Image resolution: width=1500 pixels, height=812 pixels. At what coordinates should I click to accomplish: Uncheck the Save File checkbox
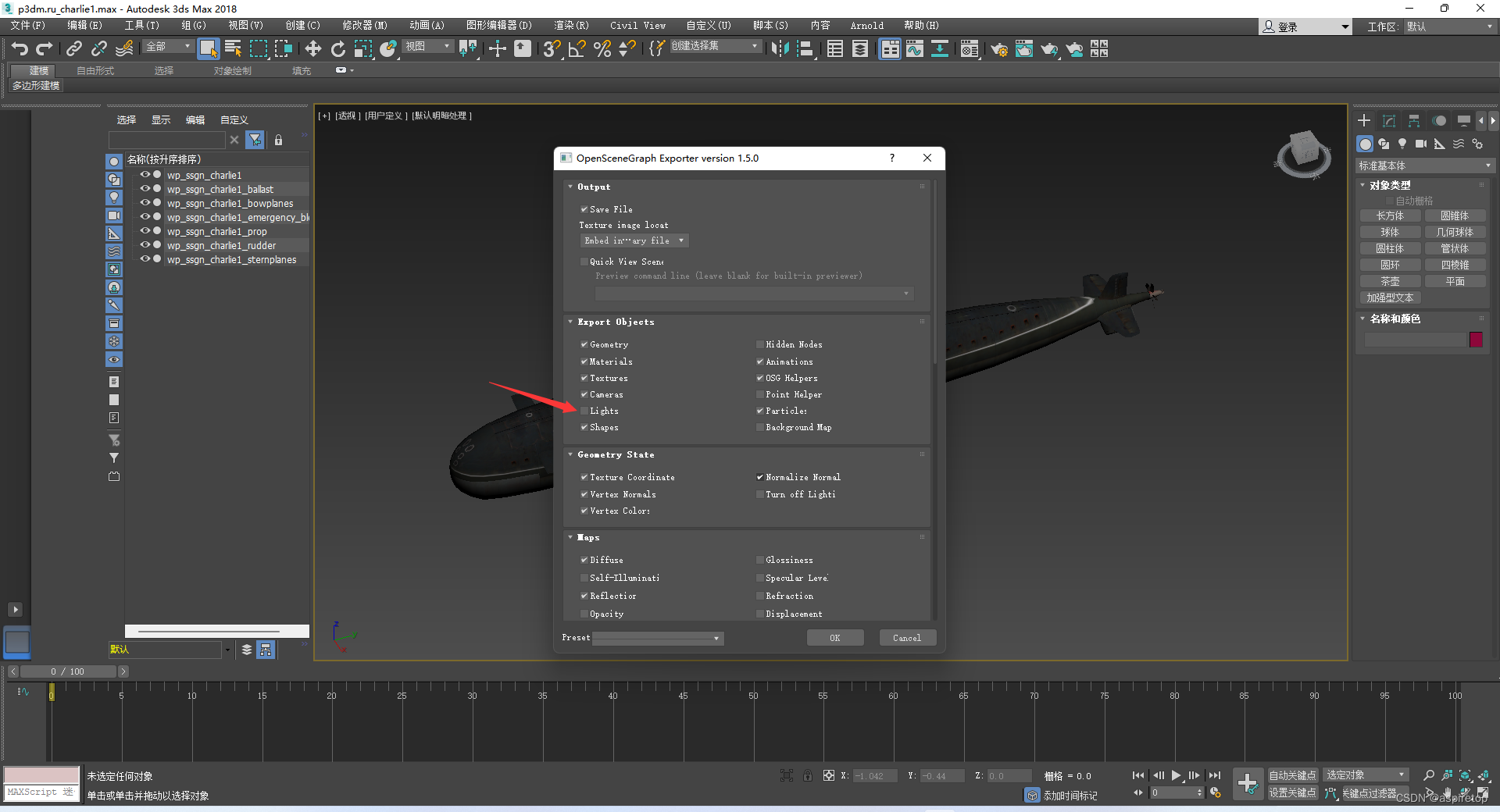584,209
